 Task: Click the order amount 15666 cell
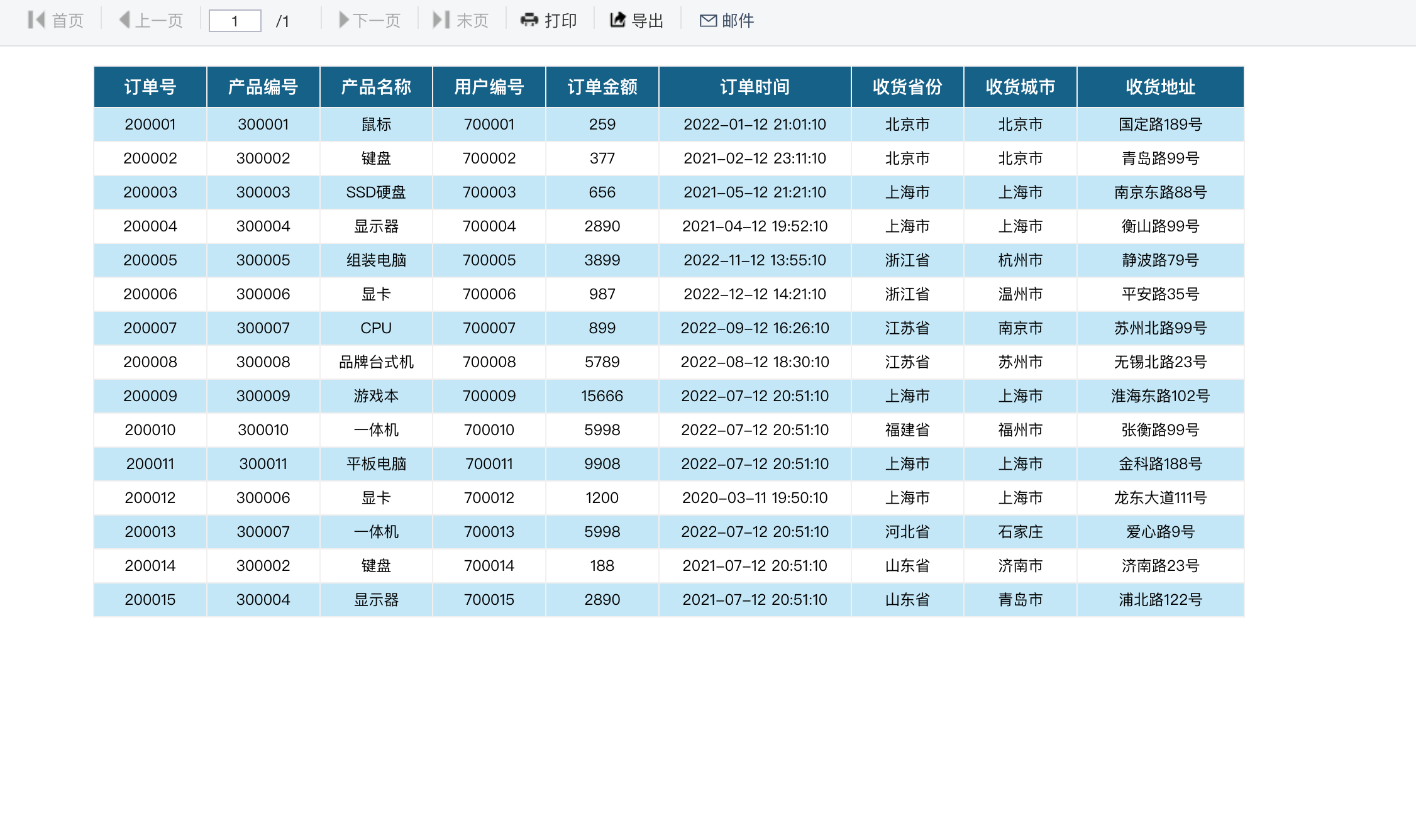tap(602, 396)
